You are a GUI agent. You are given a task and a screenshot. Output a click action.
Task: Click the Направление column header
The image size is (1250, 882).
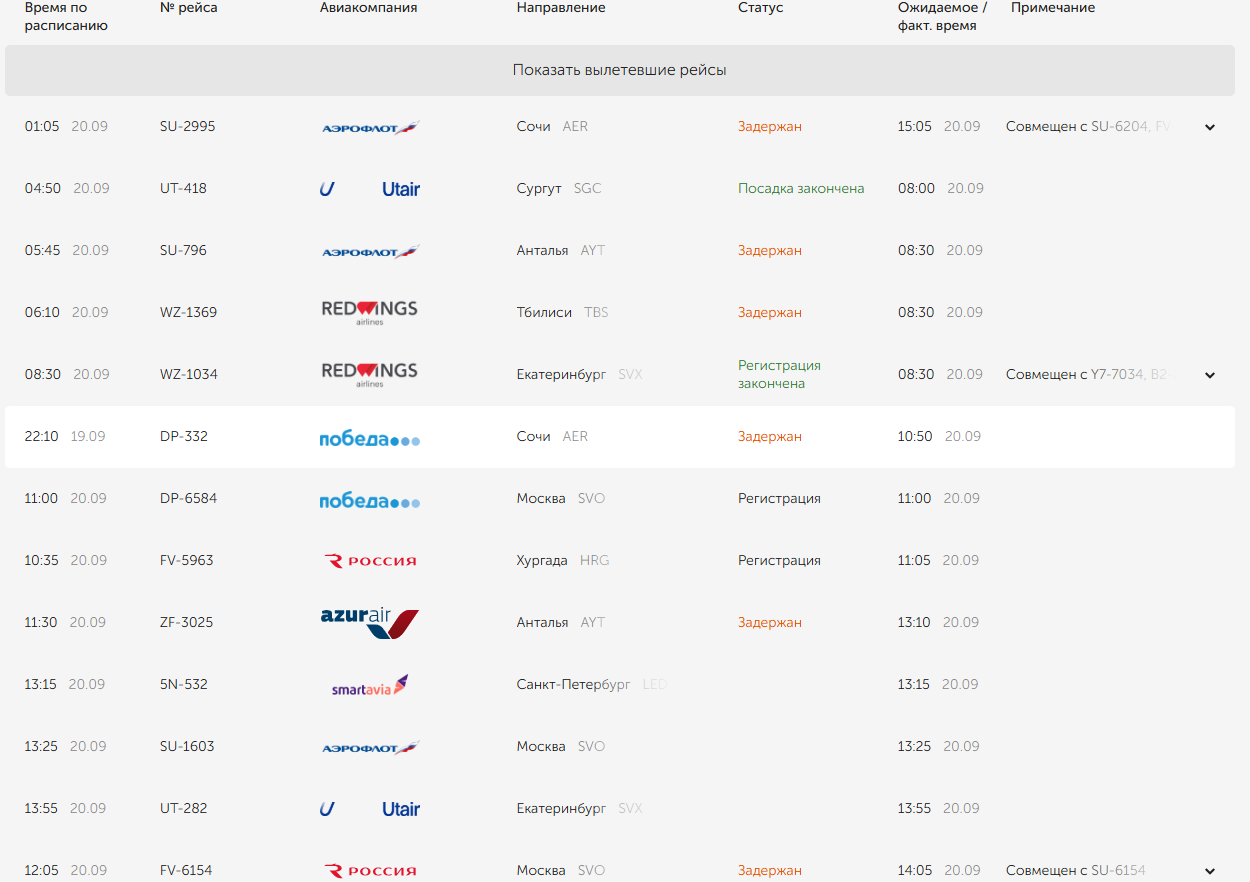pyautogui.click(x=561, y=8)
